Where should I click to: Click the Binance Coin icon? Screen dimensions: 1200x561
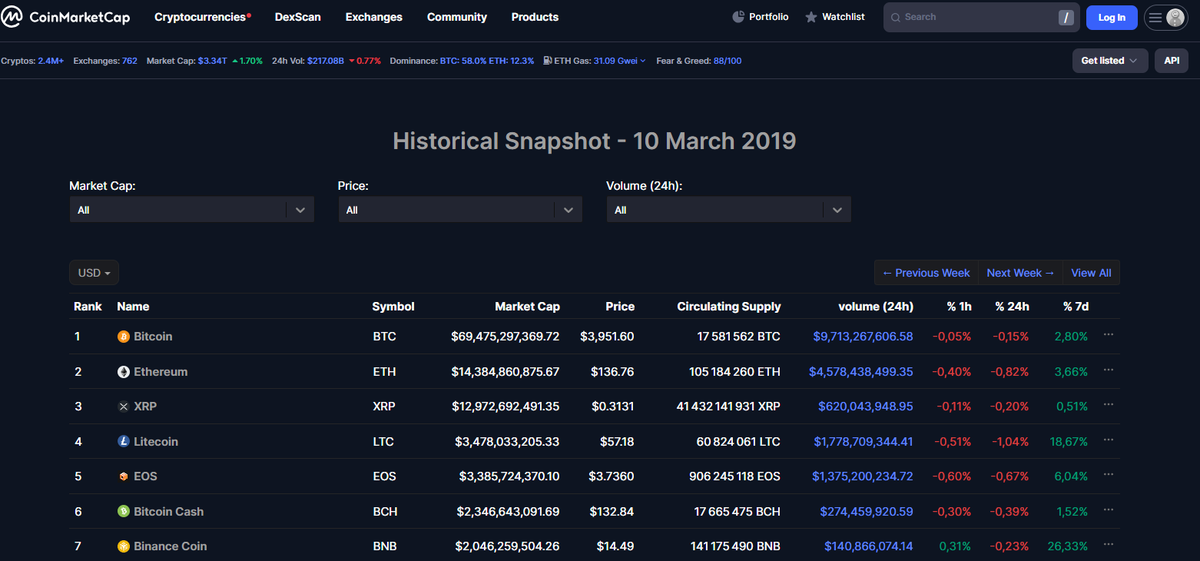coord(124,547)
